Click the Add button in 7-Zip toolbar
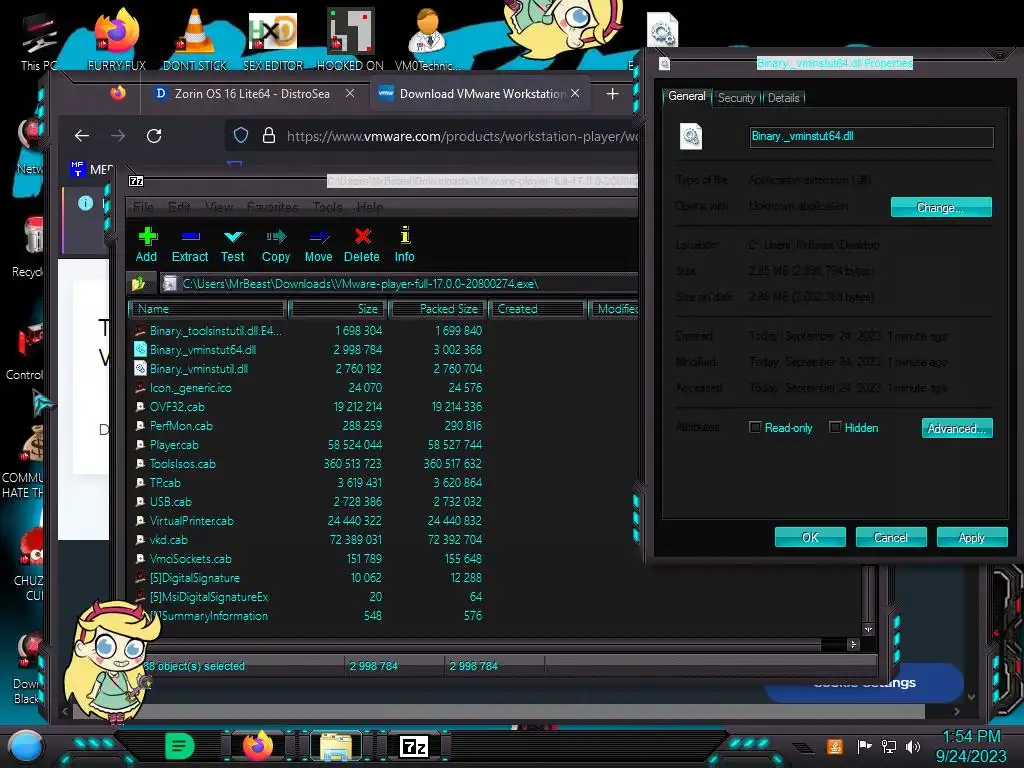 [147, 245]
